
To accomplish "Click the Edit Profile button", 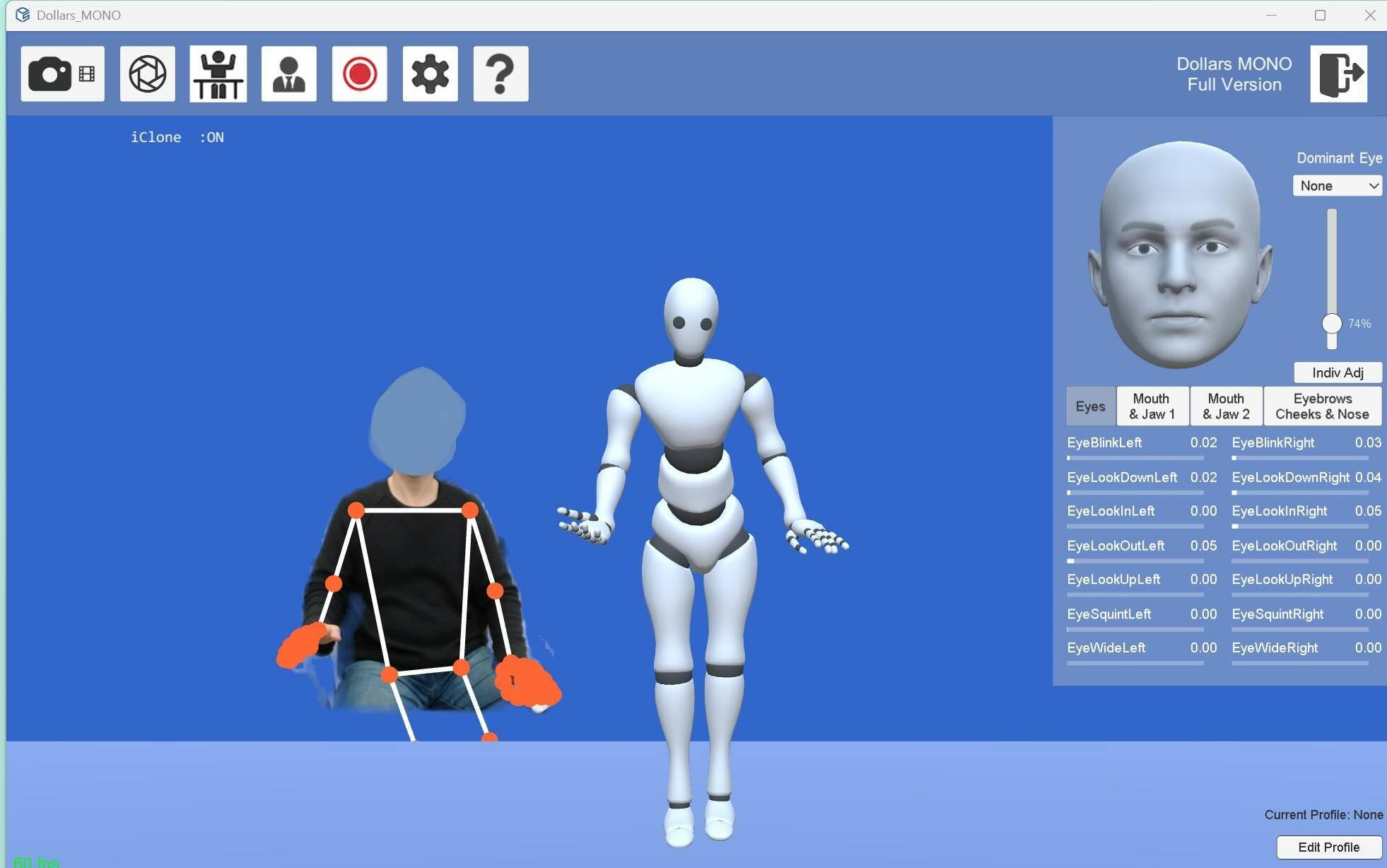I will click(x=1328, y=847).
